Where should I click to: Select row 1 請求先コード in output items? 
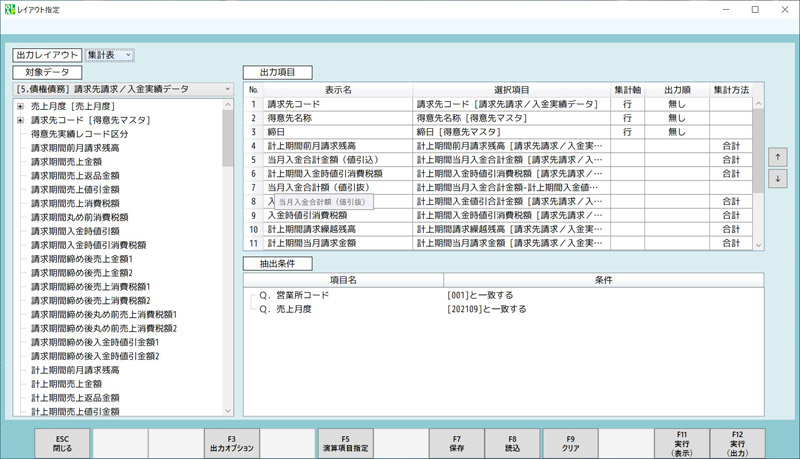[330, 103]
